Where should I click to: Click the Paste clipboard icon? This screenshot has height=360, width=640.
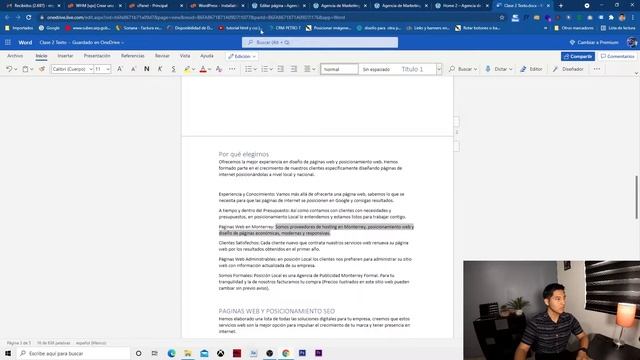tap(25, 69)
